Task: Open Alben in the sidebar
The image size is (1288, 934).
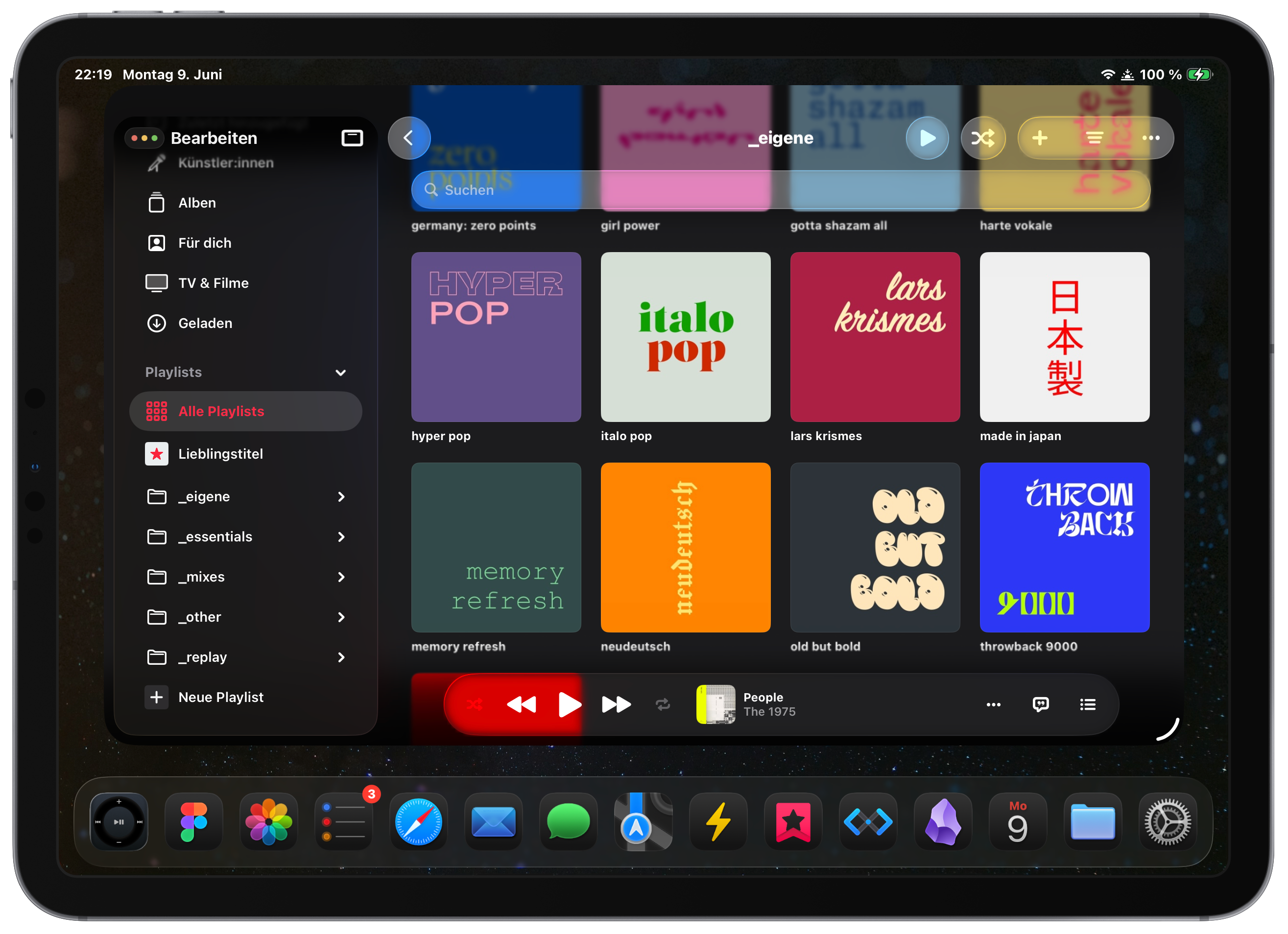Action: (245, 203)
